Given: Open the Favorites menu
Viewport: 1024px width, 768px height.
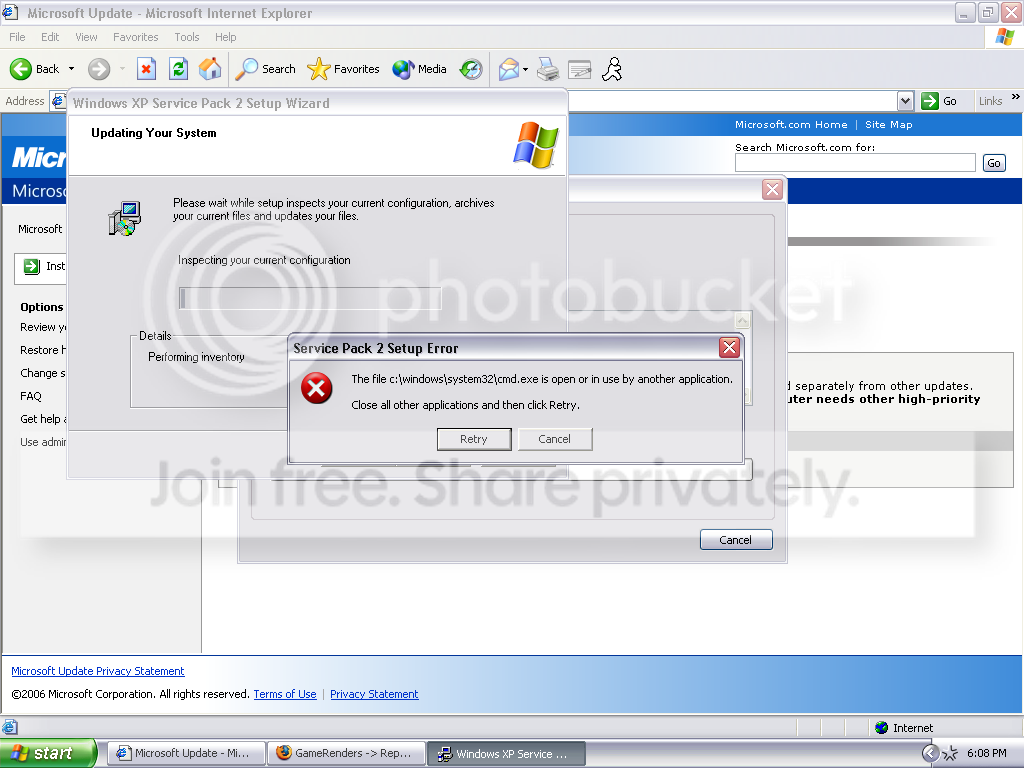Looking at the screenshot, I should click(135, 37).
